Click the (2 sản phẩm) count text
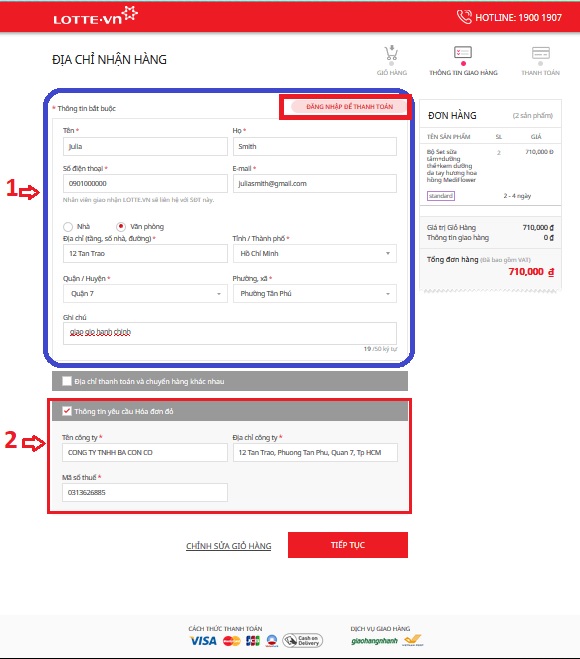580x659 pixels. pos(533,116)
